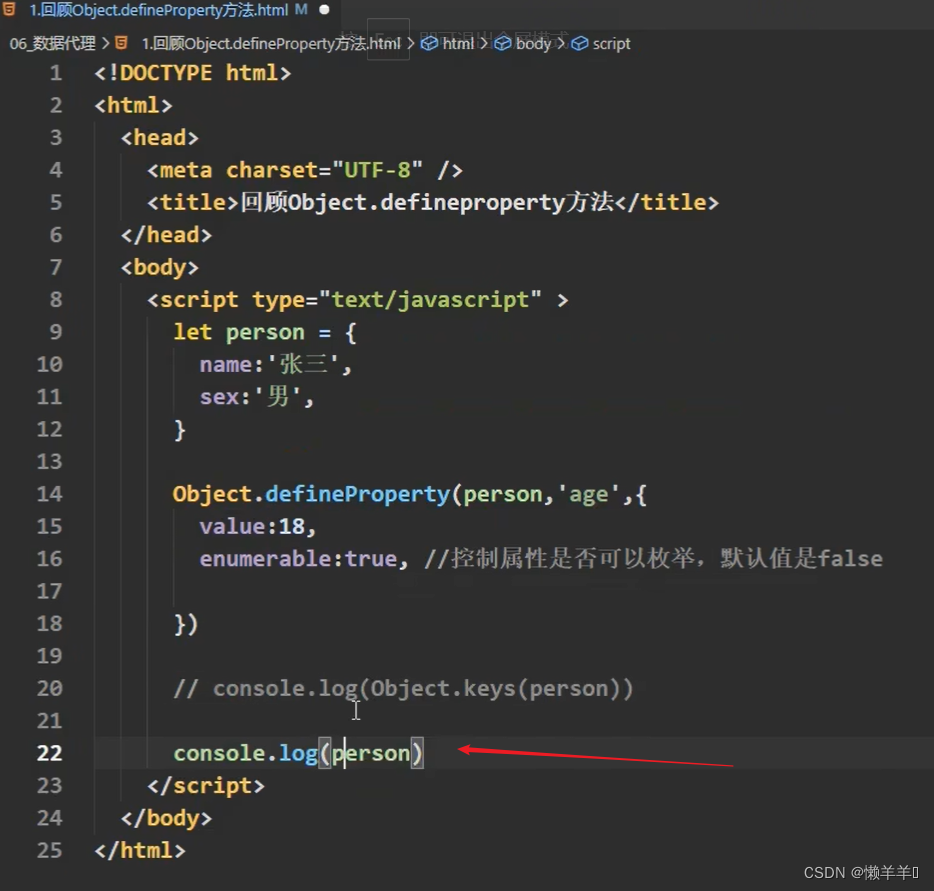This screenshot has width=934, height=891.
Task: Click line number 22 in the gutter
Action: pos(49,753)
